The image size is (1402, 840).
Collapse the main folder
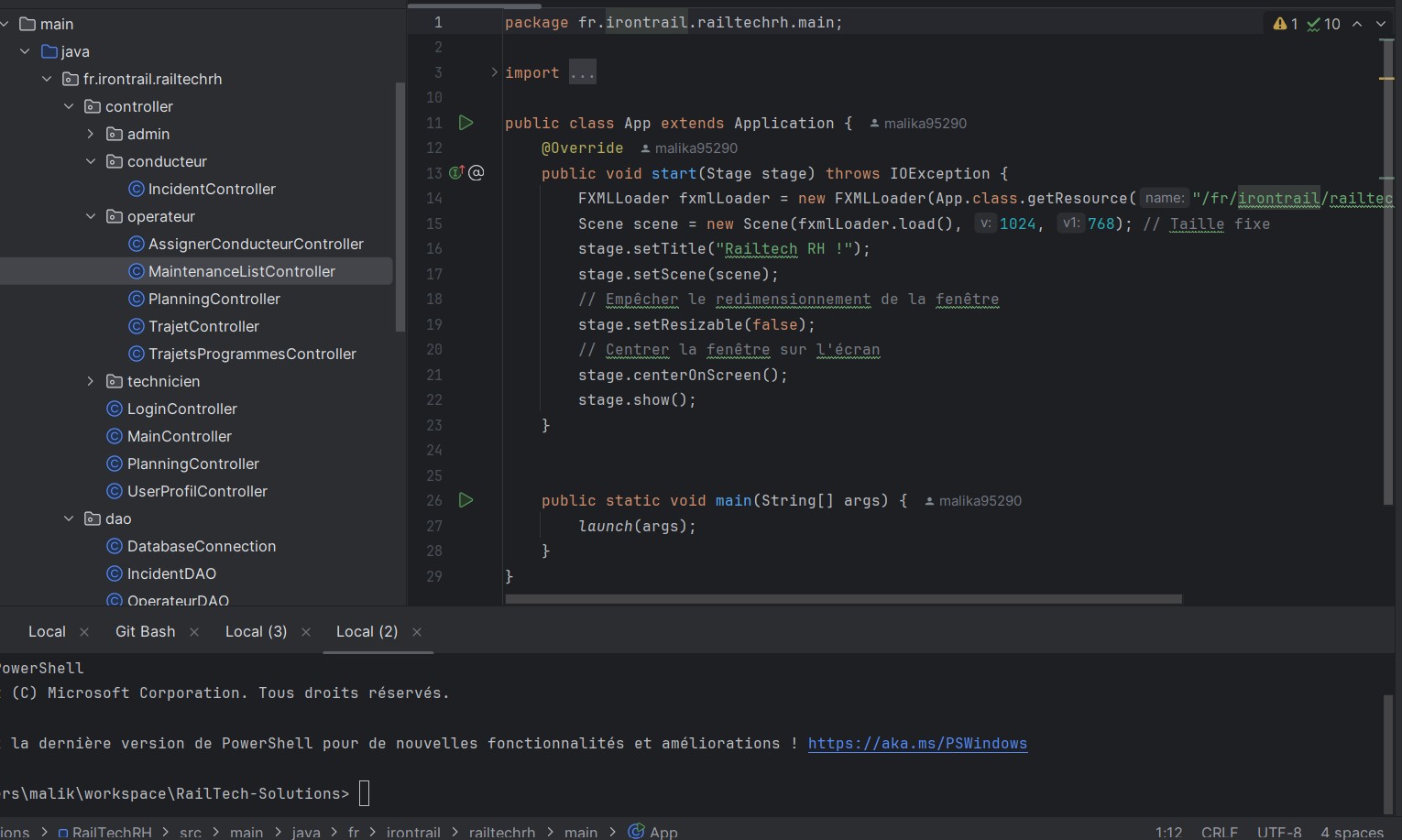pos(5,24)
